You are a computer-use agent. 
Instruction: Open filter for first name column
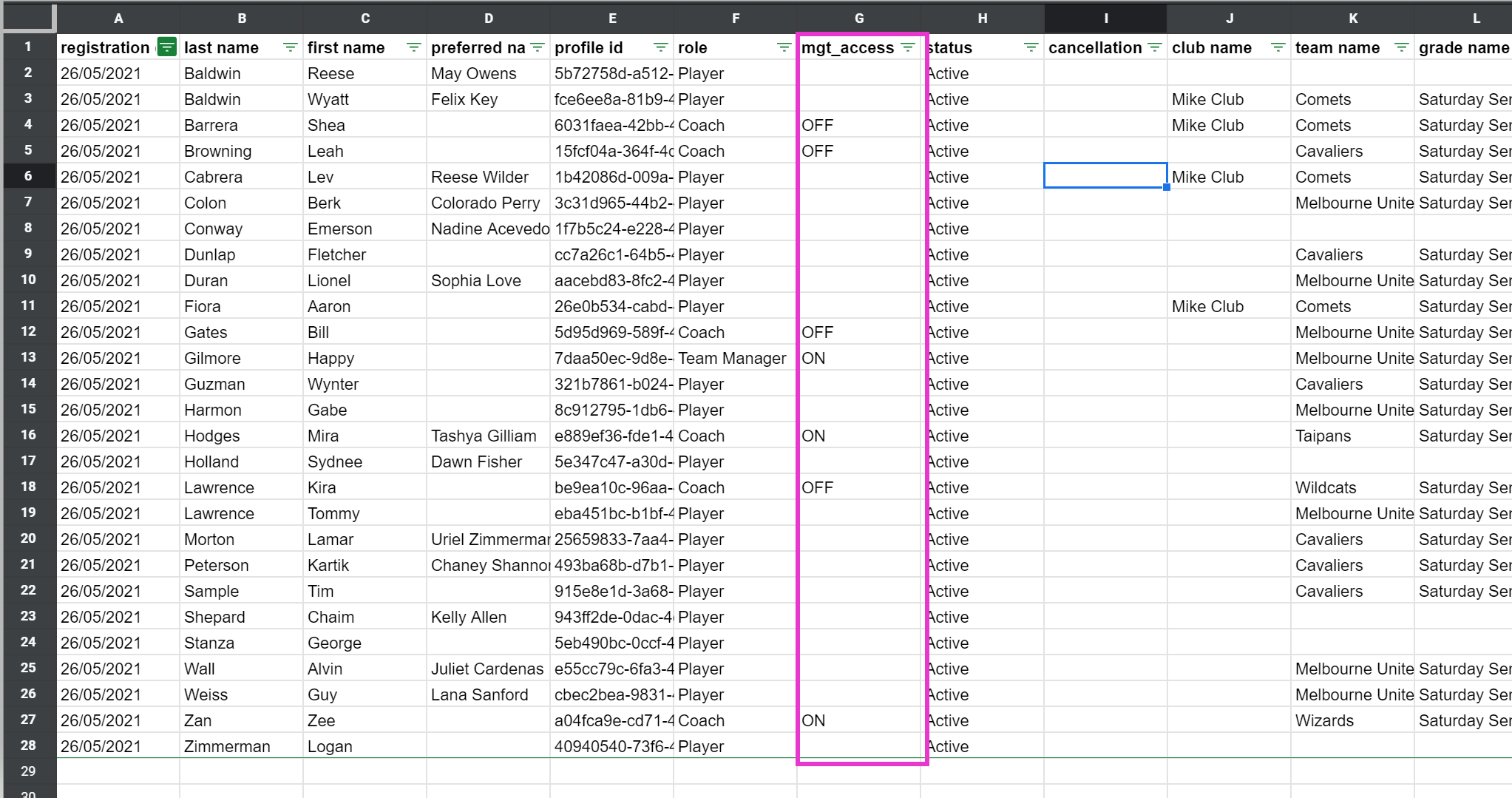pyautogui.click(x=414, y=47)
